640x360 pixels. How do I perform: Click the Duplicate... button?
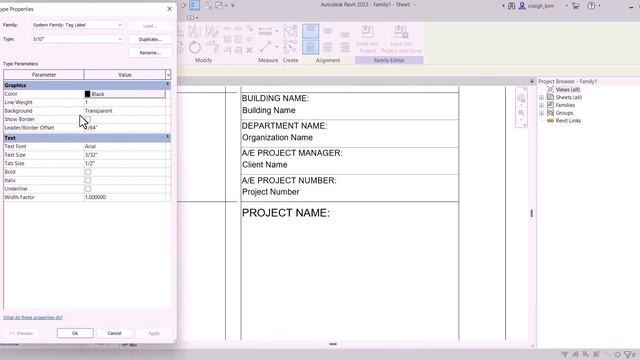(150, 40)
